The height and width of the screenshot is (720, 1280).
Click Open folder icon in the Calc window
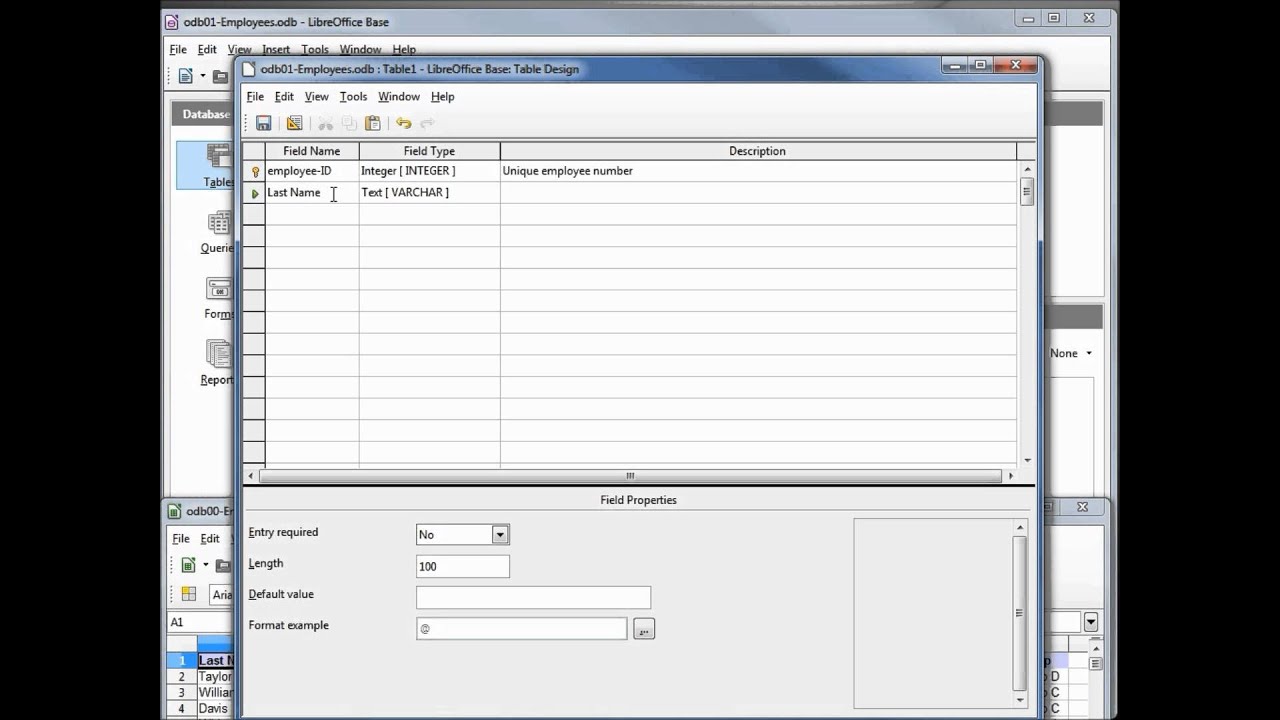[x=223, y=565]
